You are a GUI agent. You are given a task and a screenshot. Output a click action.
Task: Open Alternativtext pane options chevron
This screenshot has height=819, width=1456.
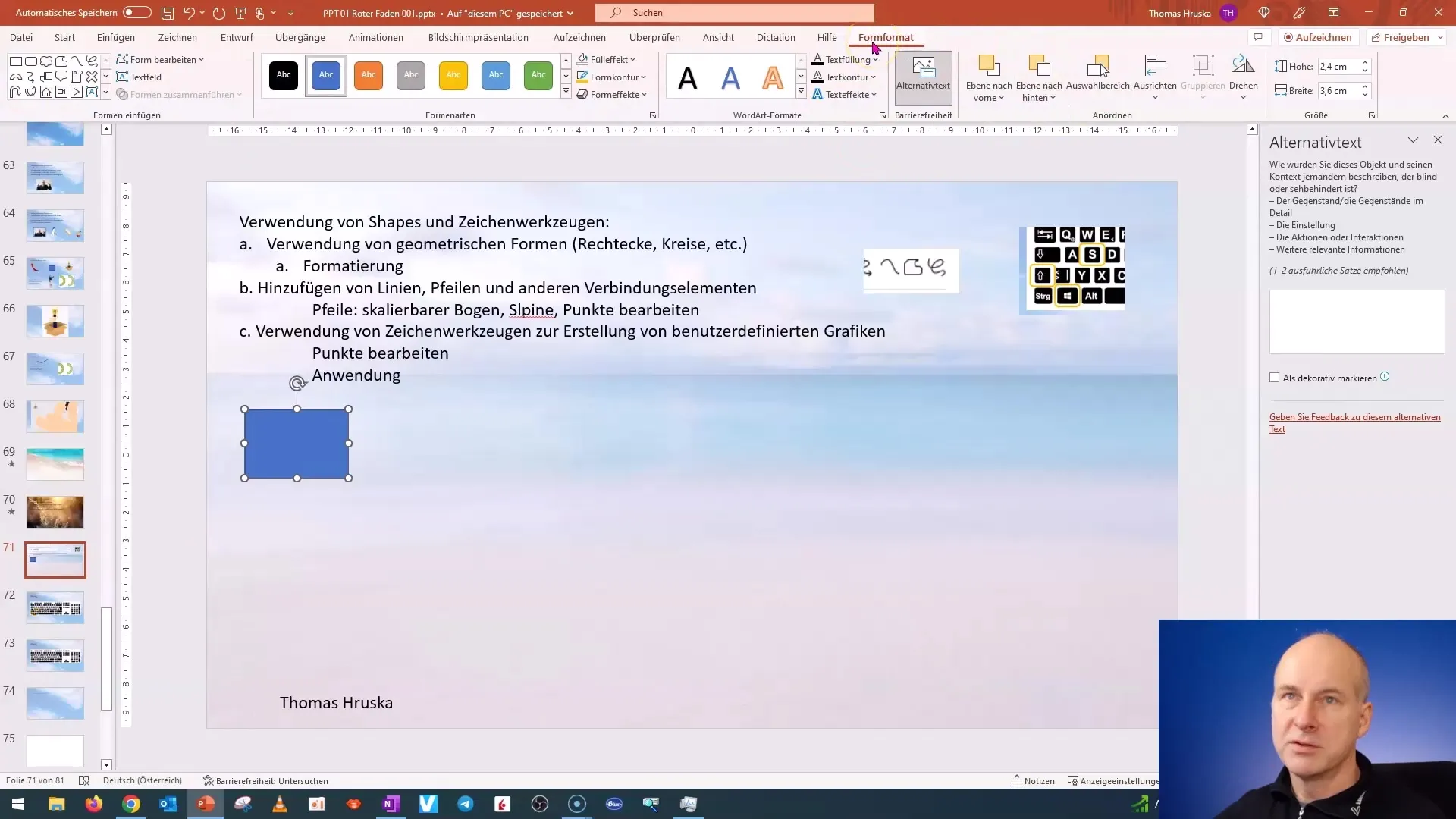tap(1413, 140)
